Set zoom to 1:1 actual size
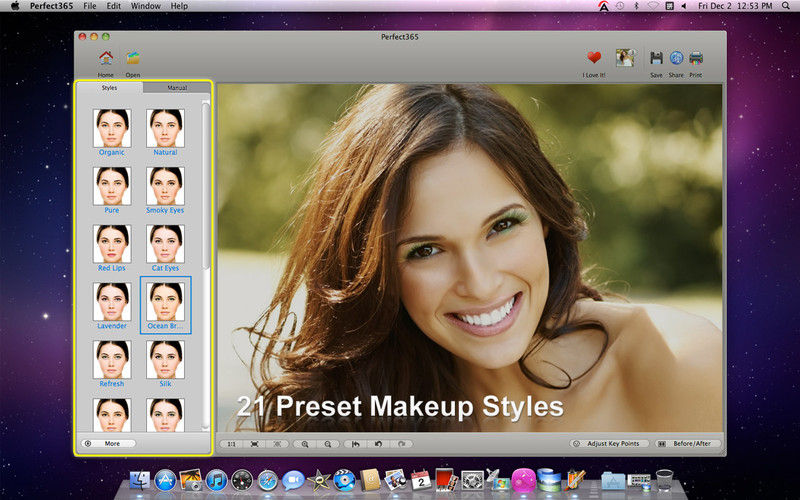Viewport: 800px width, 500px height. tap(231, 443)
